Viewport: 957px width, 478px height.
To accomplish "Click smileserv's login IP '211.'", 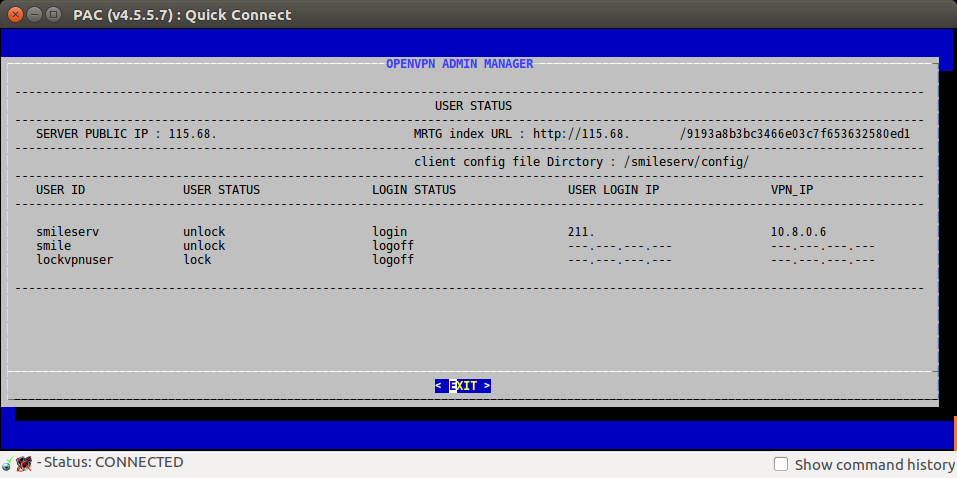I will (581, 232).
